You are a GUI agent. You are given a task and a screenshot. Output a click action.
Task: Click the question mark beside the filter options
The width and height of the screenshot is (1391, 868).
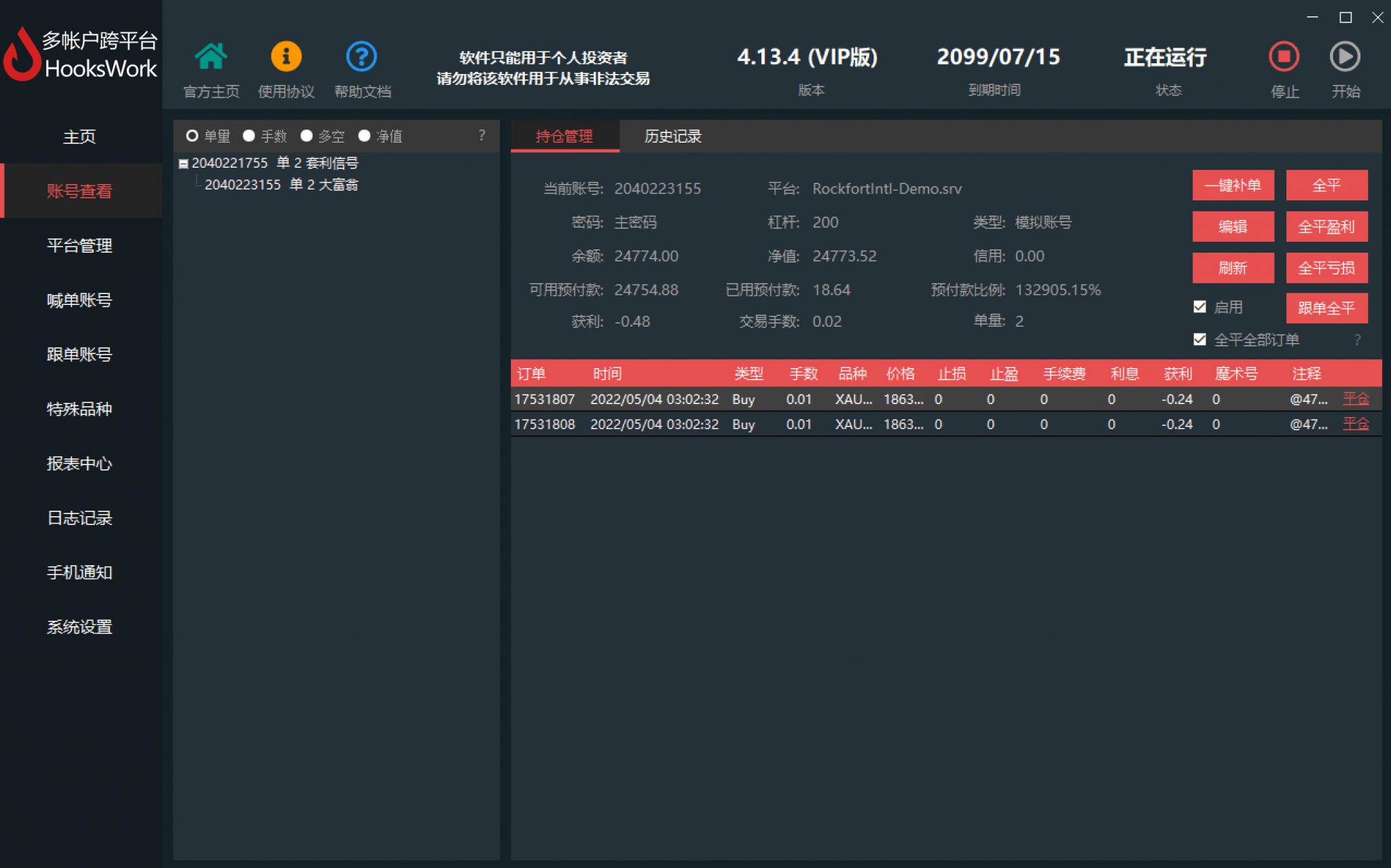(482, 136)
